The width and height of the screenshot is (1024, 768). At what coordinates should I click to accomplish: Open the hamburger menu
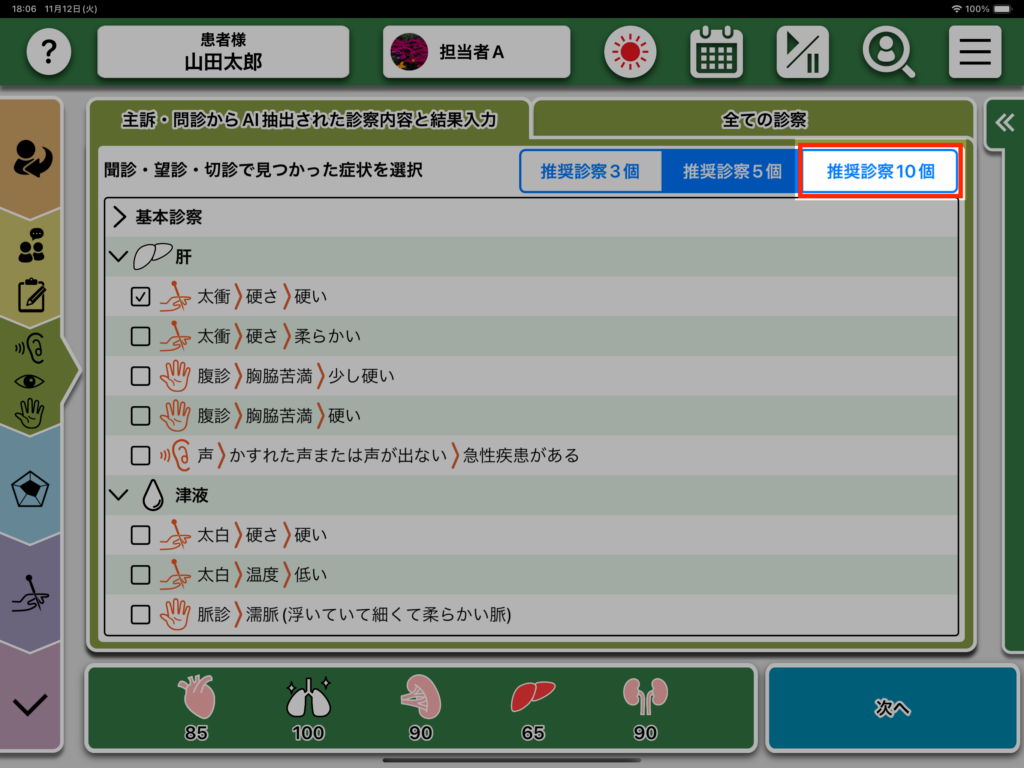pyautogui.click(x=974, y=52)
